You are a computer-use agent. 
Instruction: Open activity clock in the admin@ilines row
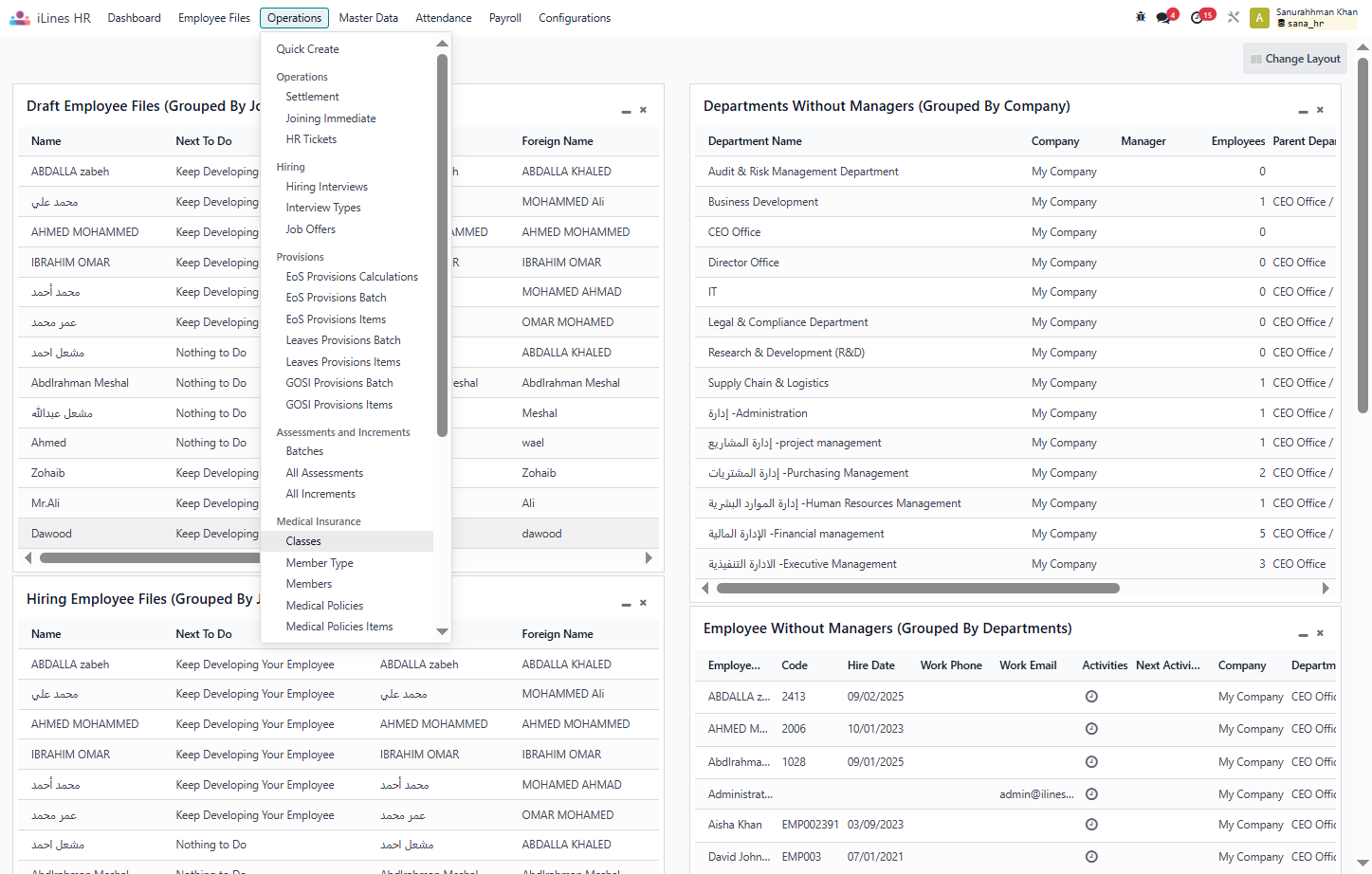(1091, 794)
